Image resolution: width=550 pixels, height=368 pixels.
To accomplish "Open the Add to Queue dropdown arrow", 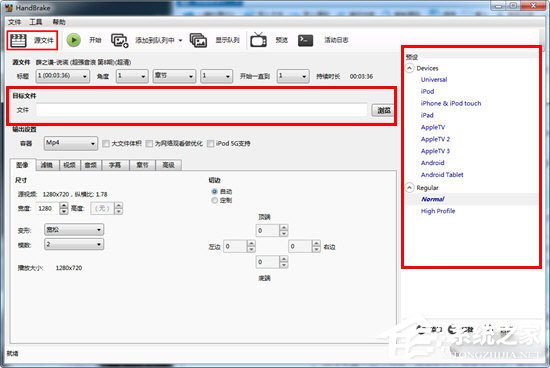I will tap(180, 40).
